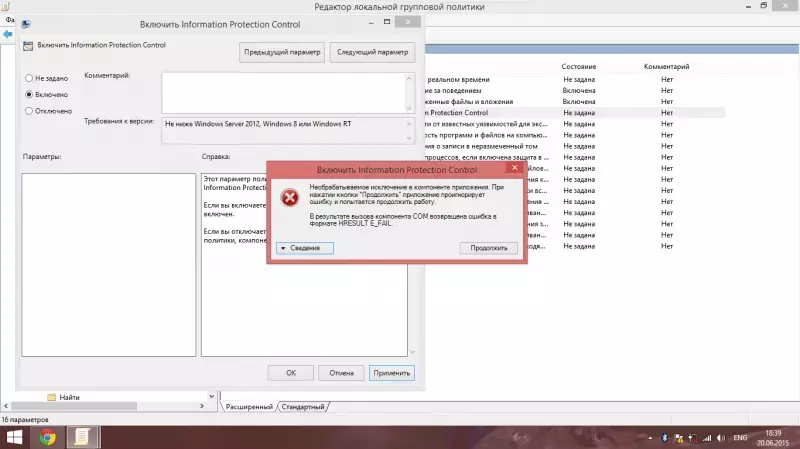Select row 'файлы и вложения' in list
The height and width of the screenshot is (449, 800).
pos(575,102)
